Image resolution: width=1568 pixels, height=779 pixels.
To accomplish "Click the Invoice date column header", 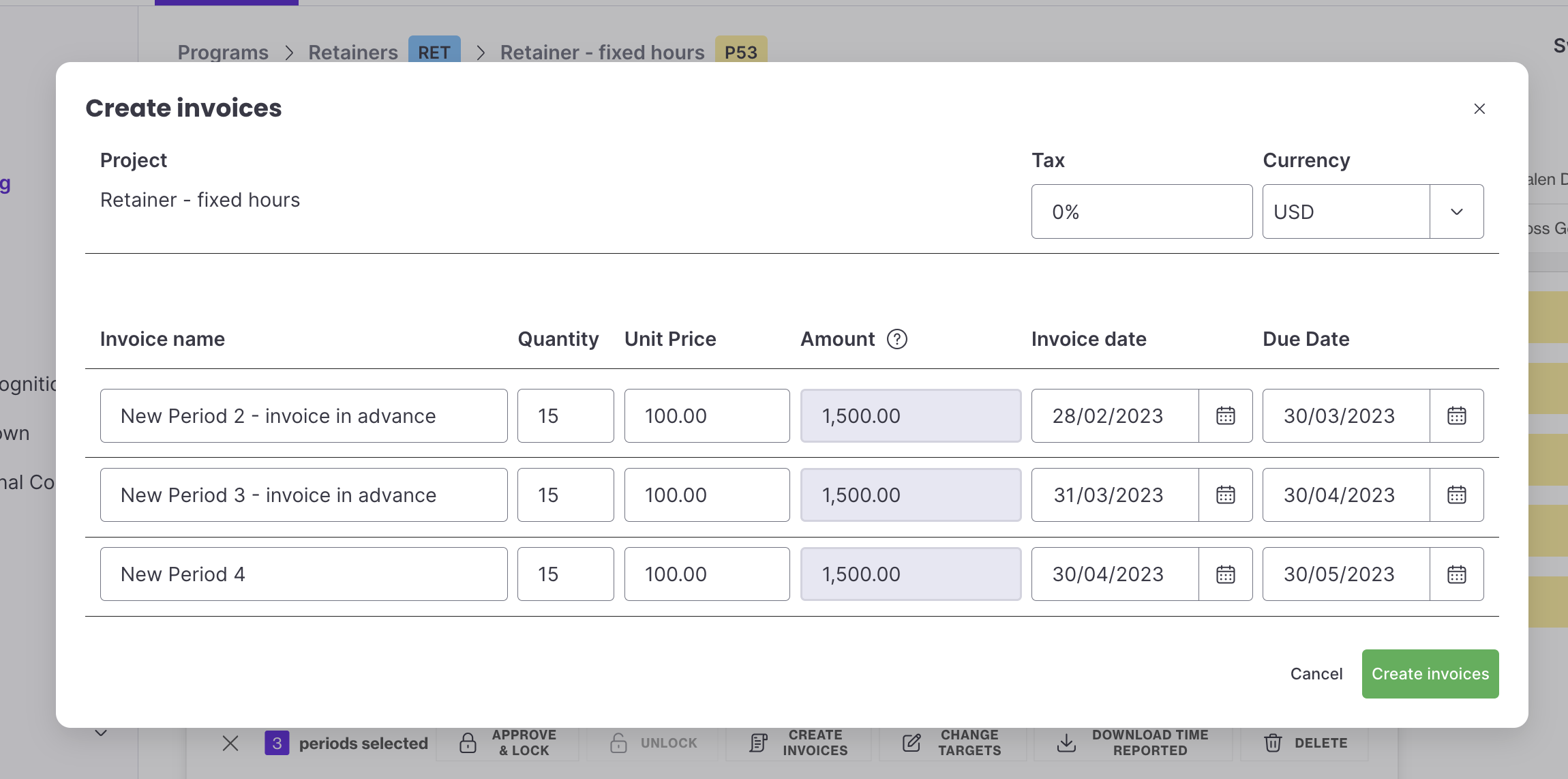I will coord(1089,339).
